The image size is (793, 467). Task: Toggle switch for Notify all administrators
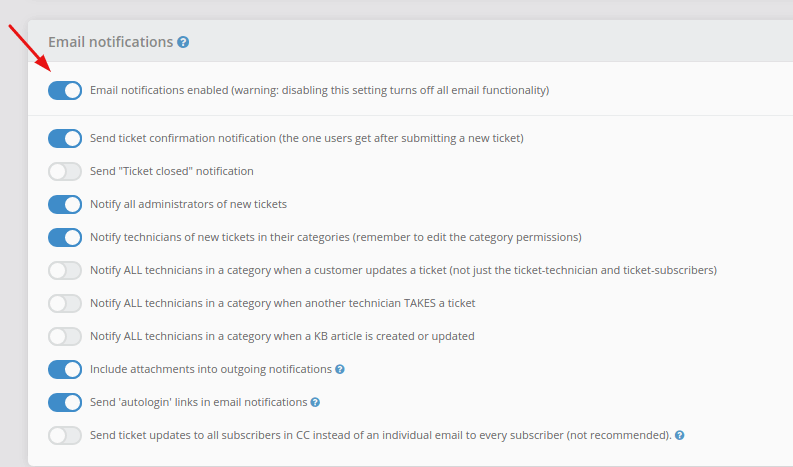point(65,204)
